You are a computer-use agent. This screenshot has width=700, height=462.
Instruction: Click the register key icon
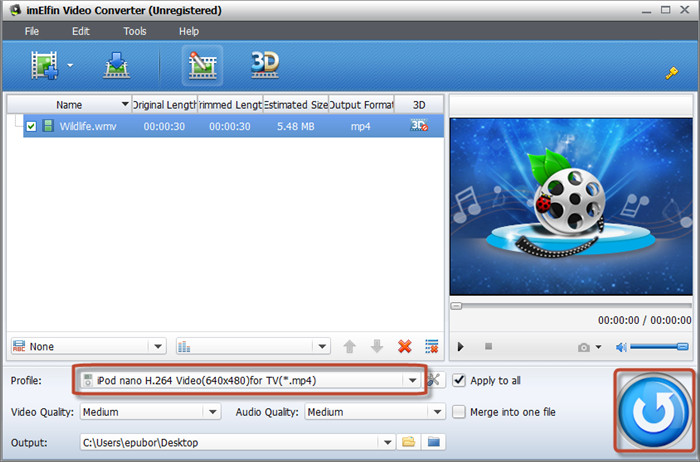coord(671,72)
